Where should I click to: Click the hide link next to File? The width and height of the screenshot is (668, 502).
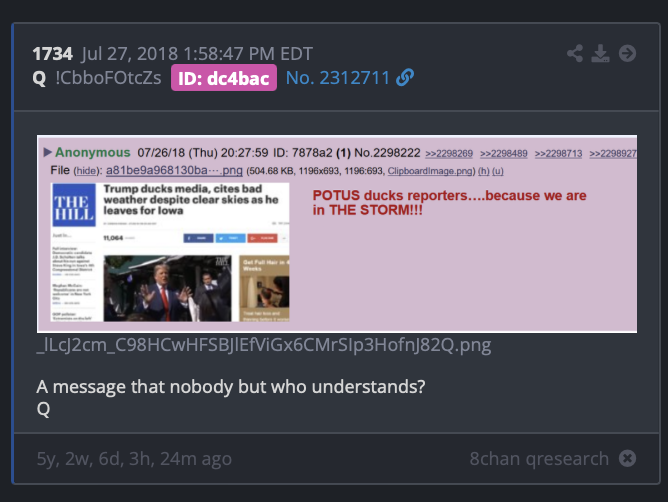[x=86, y=171]
